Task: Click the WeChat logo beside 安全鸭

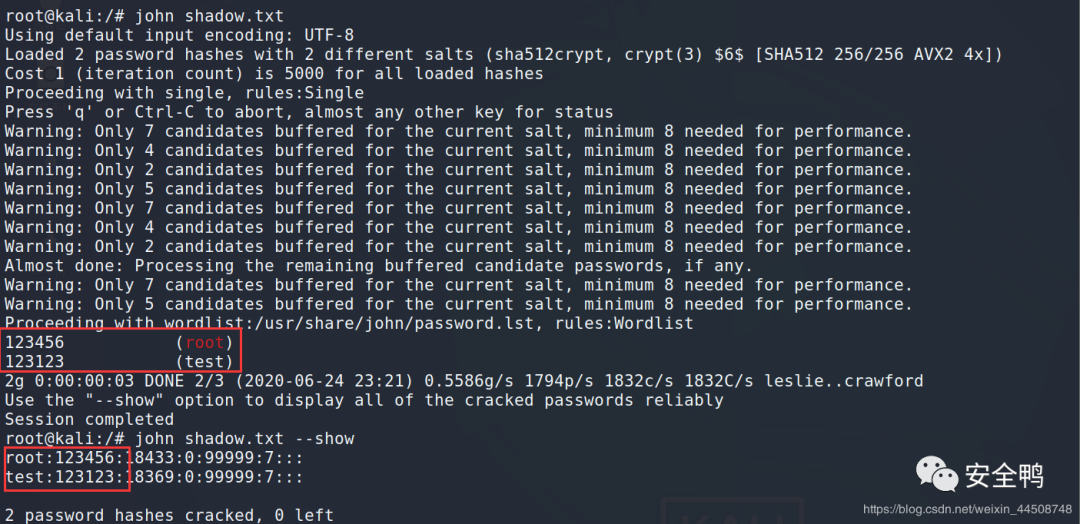Action: coord(938,475)
